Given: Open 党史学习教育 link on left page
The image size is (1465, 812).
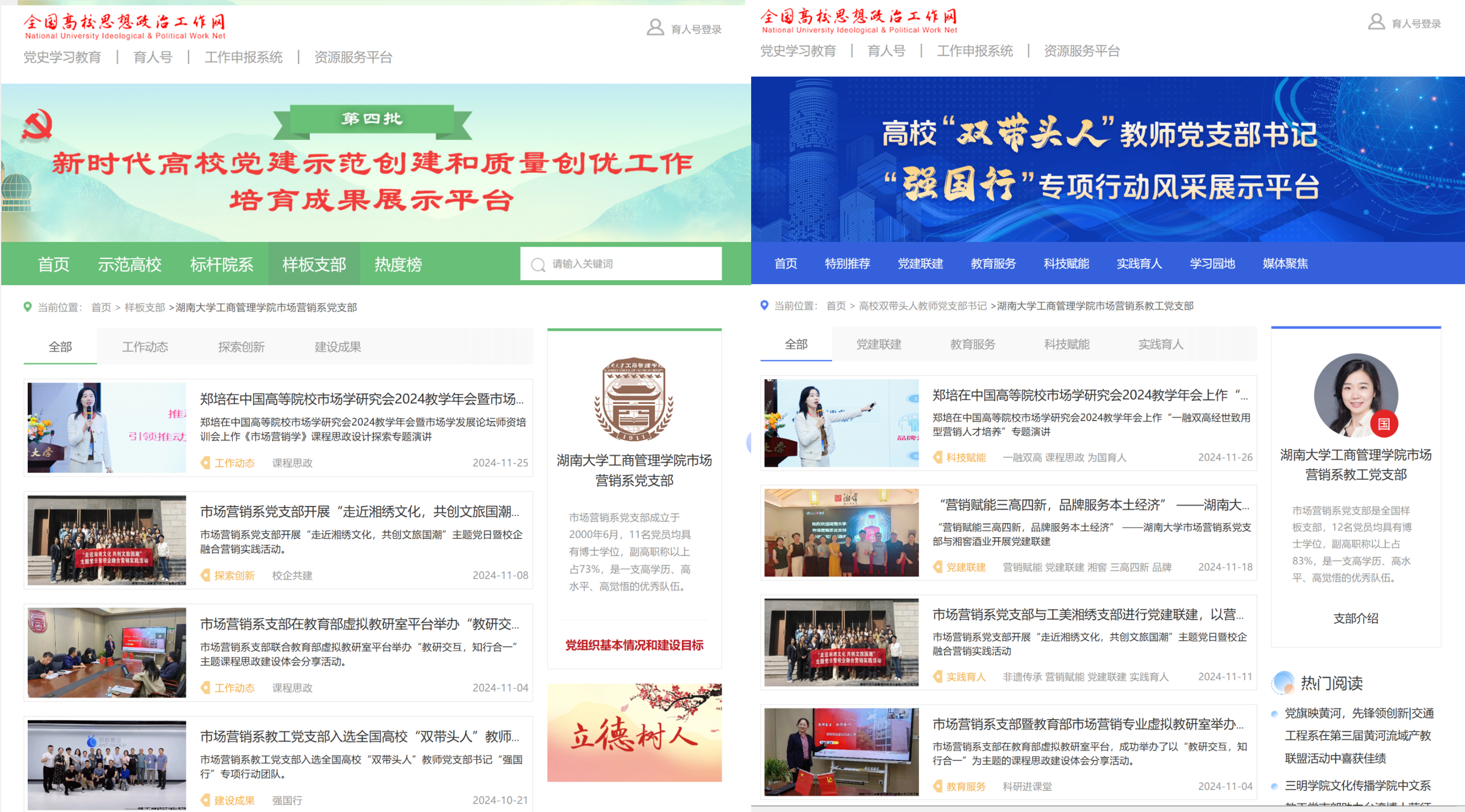Looking at the screenshot, I should [x=62, y=57].
